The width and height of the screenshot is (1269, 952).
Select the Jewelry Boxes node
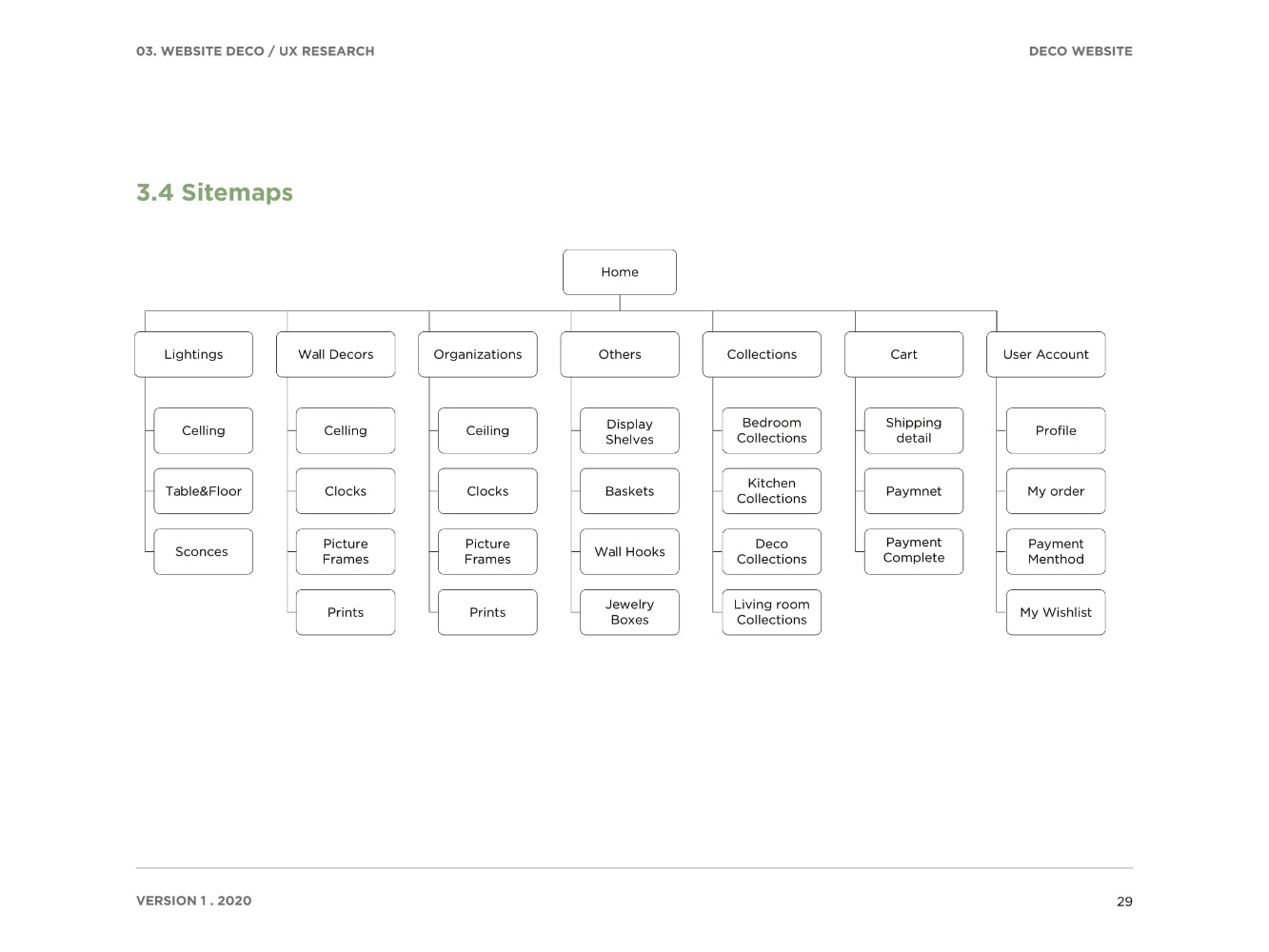coord(630,612)
